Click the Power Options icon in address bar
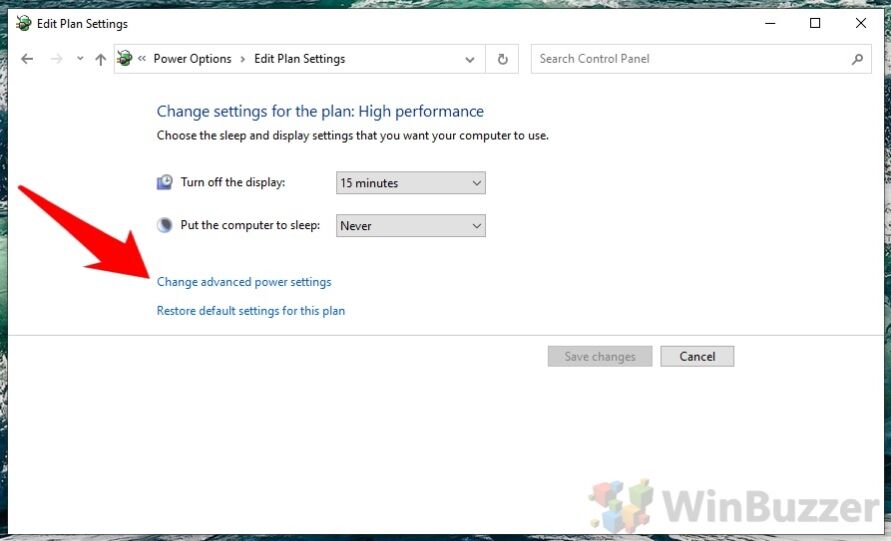The width and height of the screenshot is (891, 541). [124, 58]
